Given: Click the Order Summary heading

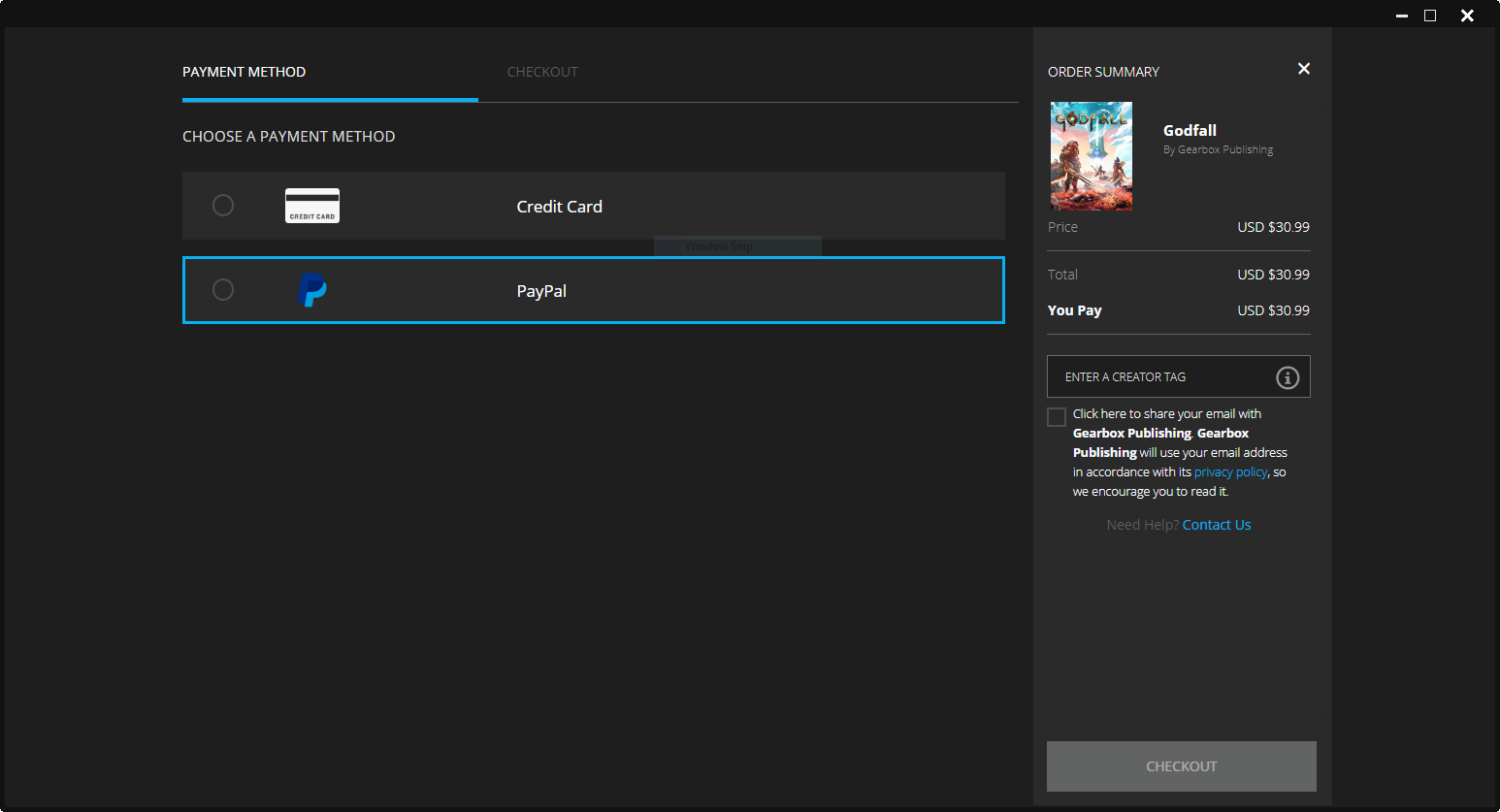Looking at the screenshot, I should pyautogui.click(x=1104, y=72).
